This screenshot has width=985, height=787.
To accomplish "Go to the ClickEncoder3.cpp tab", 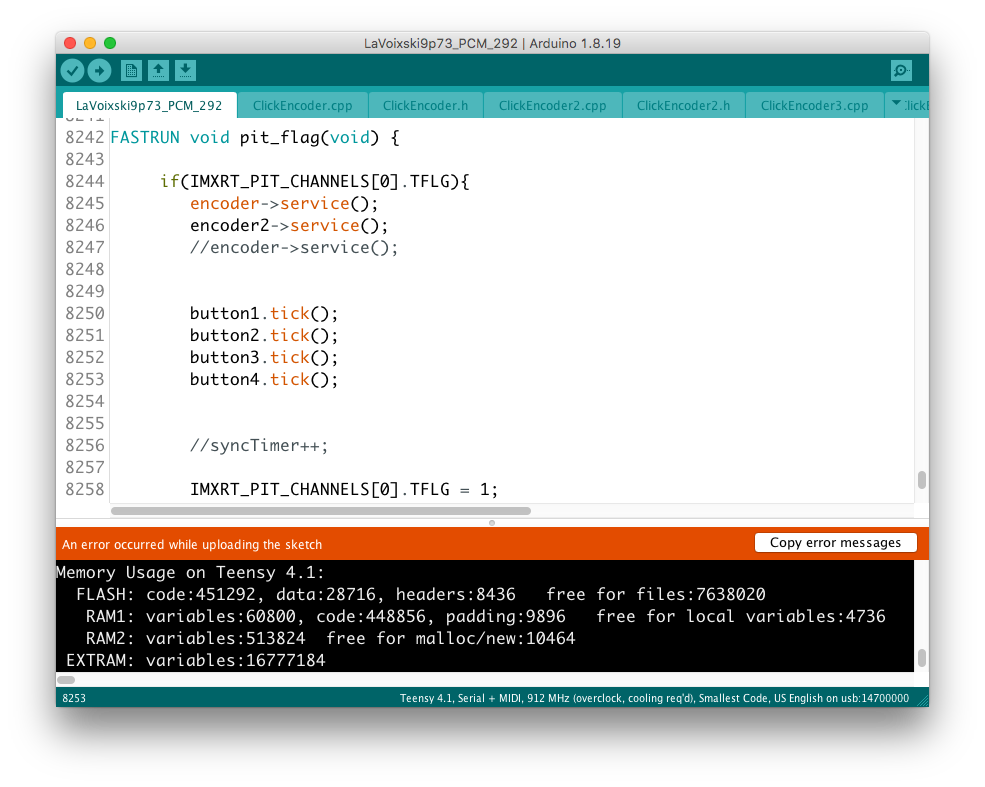I will click(814, 105).
